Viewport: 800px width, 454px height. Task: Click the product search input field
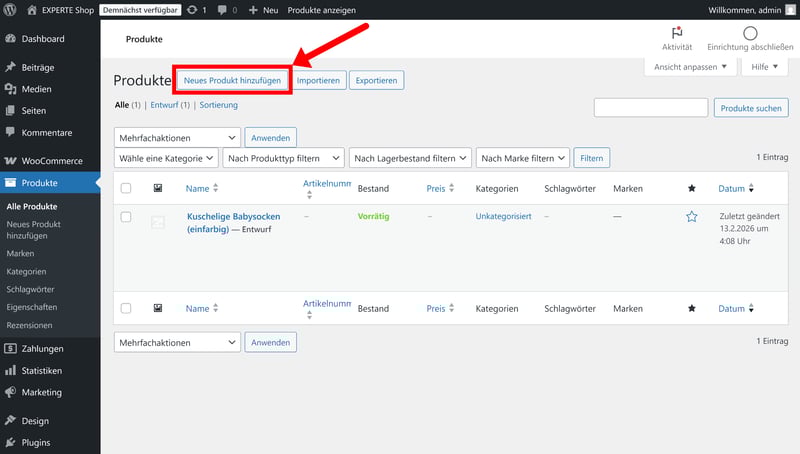click(x=651, y=108)
